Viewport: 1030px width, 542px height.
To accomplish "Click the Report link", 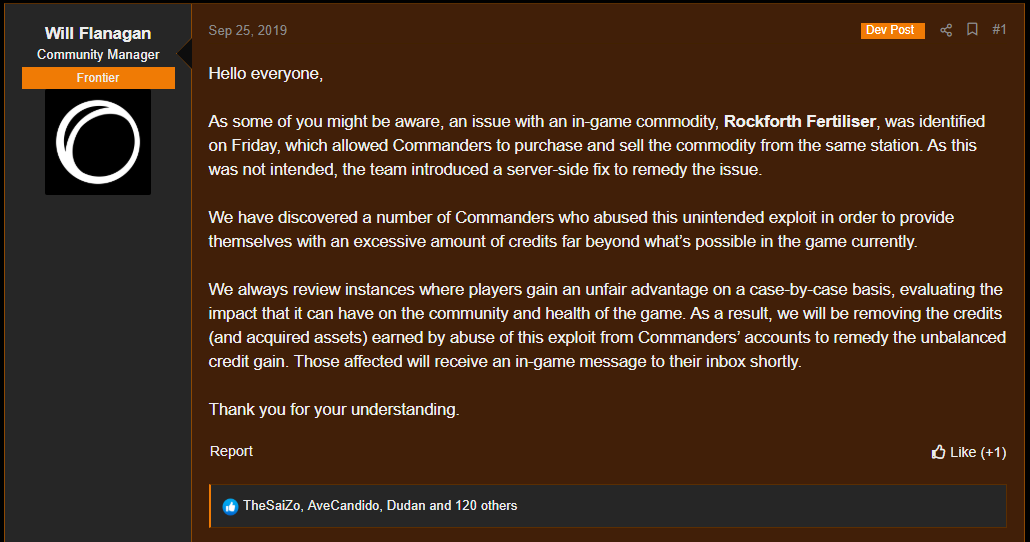I will click(231, 451).
